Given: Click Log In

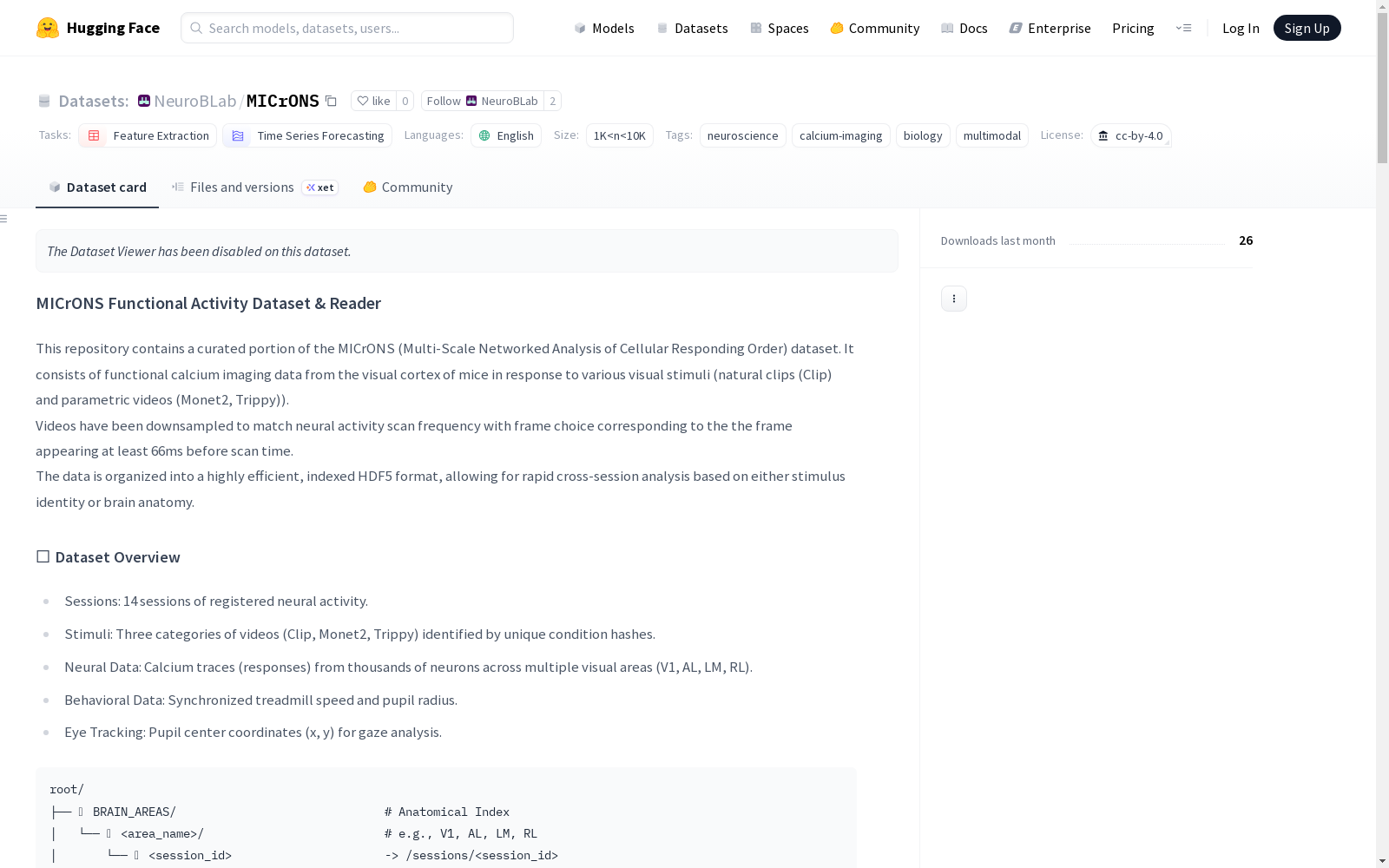Looking at the screenshot, I should click(1241, 28).
